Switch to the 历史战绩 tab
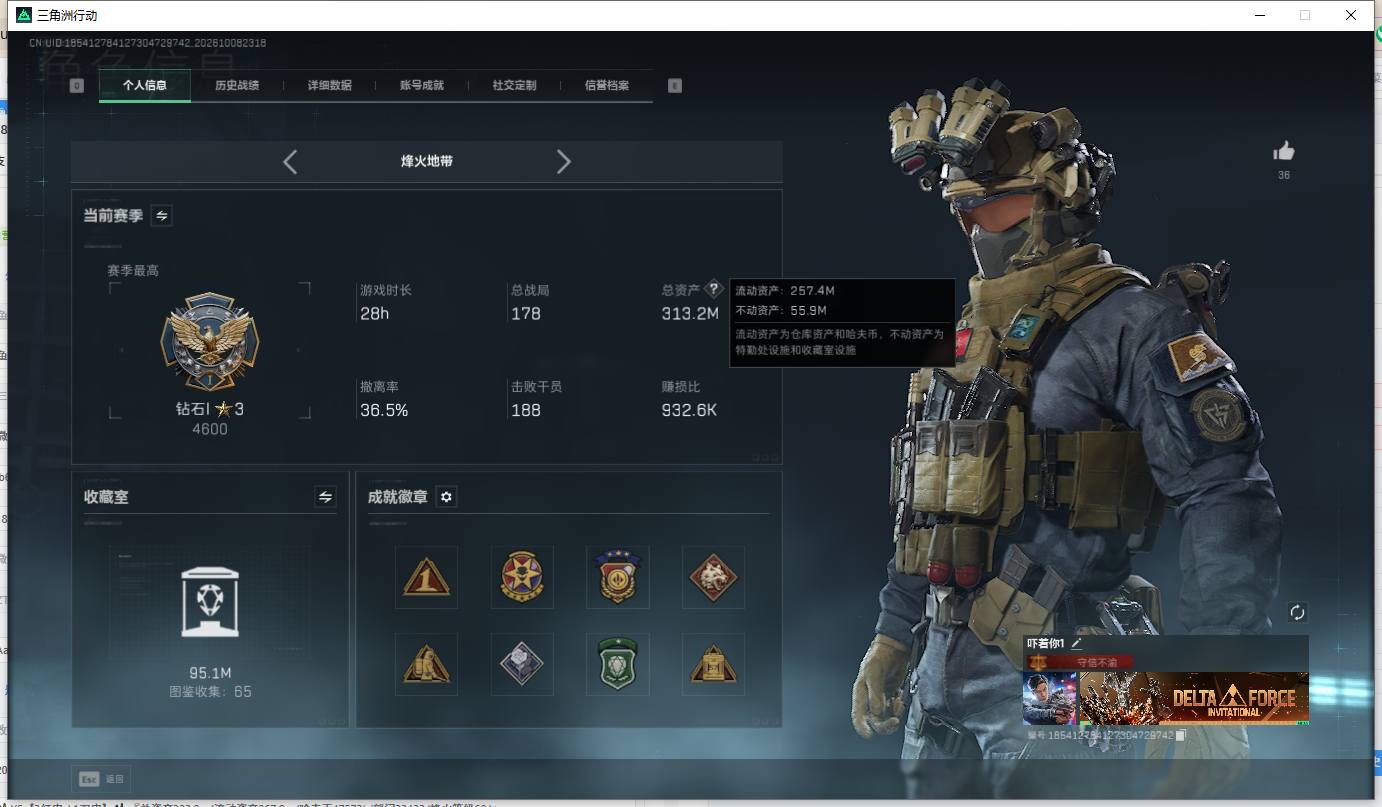The image size is (1382, 807). pos(237,86)
